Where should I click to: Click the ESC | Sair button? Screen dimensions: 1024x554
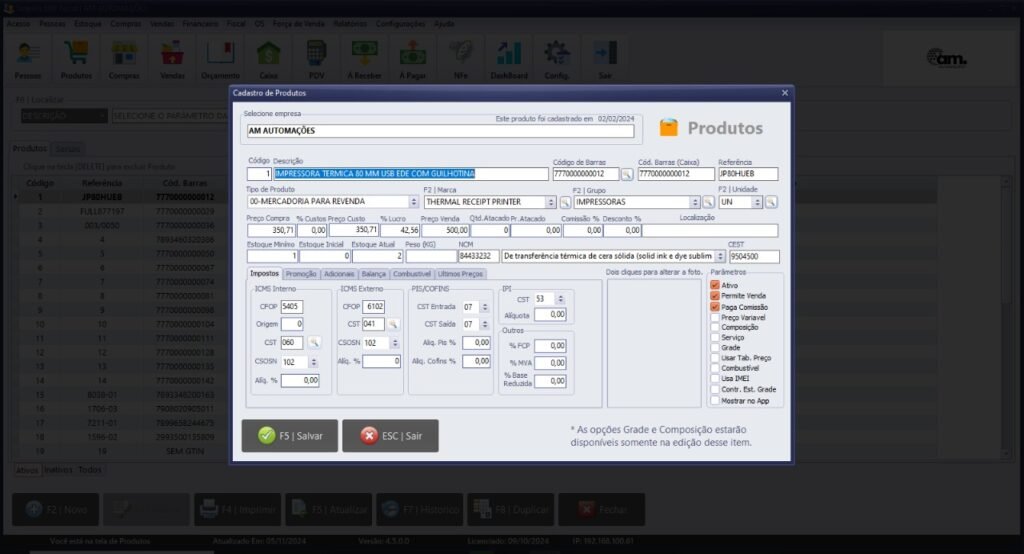[x=389, y=435]
